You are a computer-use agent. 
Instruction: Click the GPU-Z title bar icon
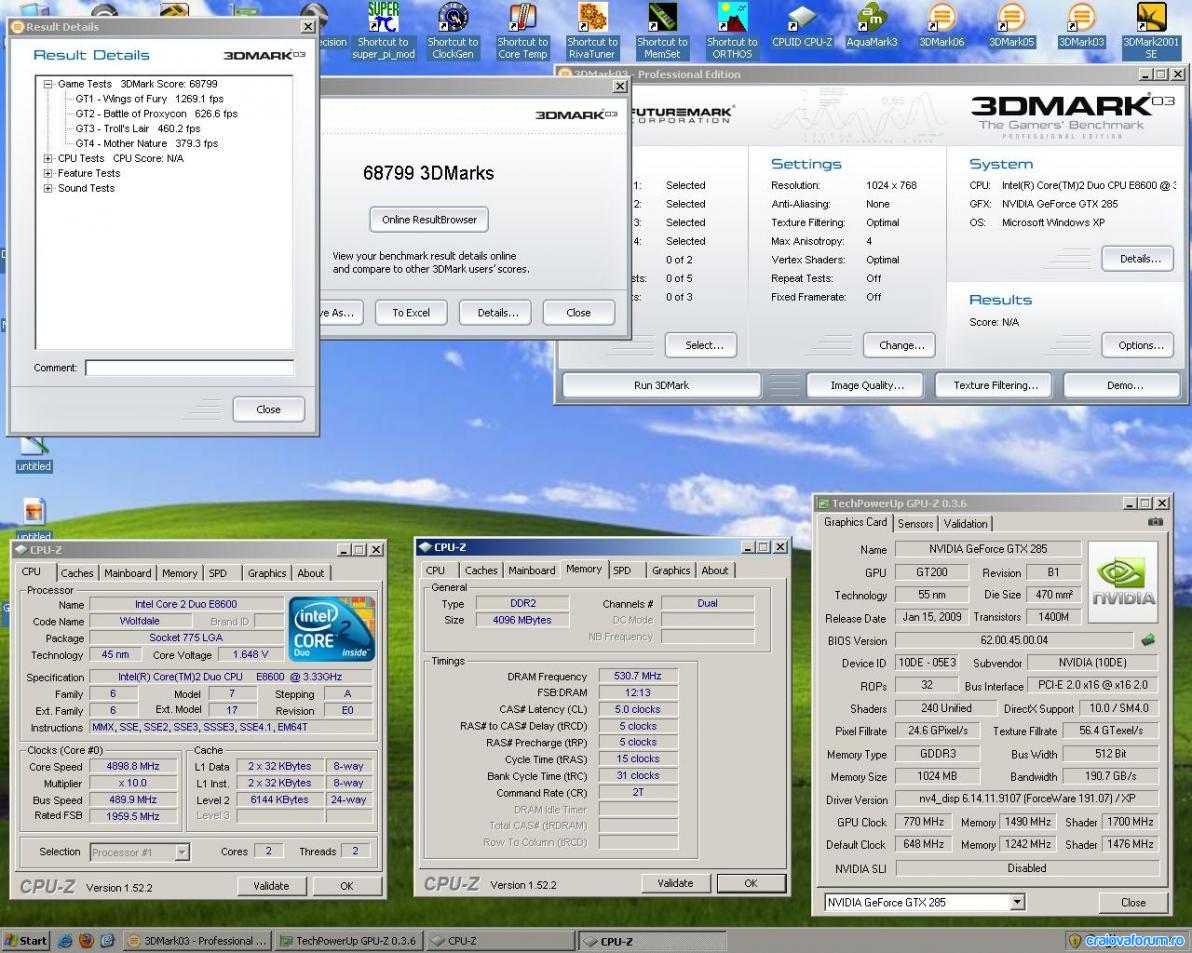(823, 503)
